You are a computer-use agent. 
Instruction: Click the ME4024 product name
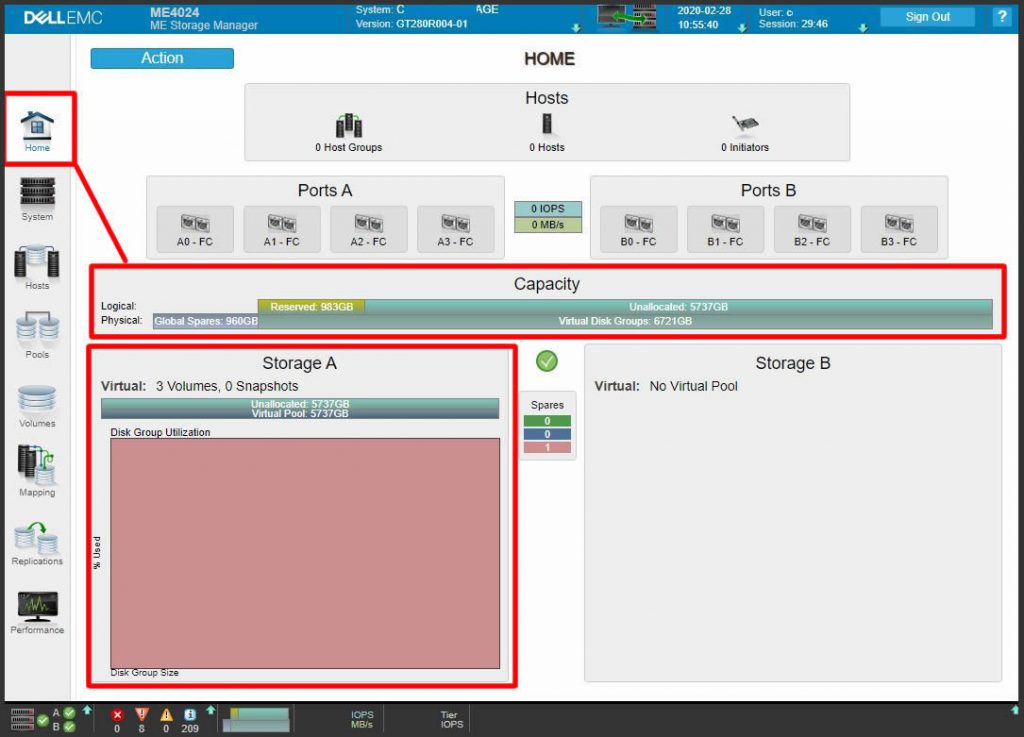click(174, 12)
